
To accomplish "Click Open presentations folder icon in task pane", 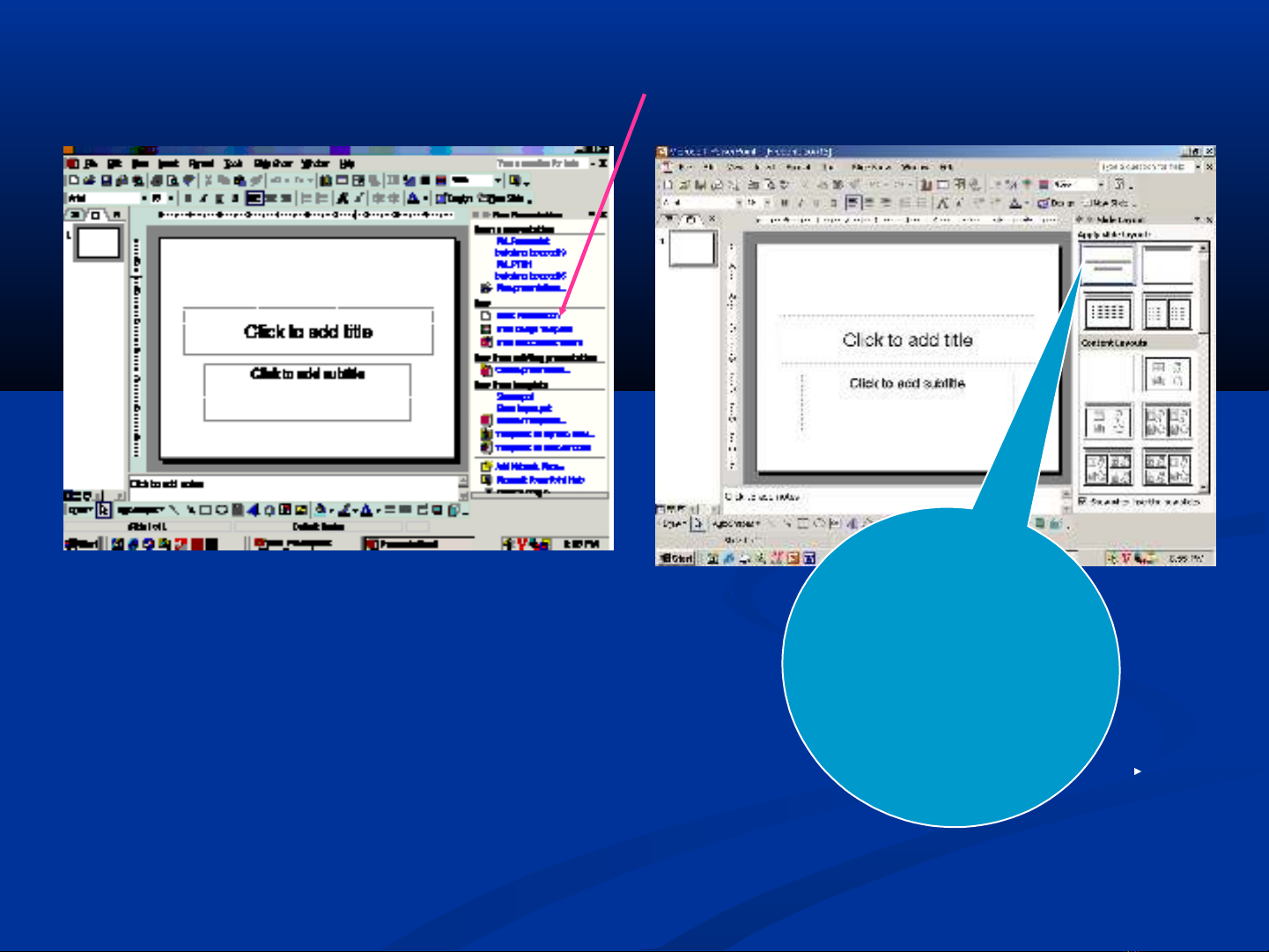I will point(485,288).
